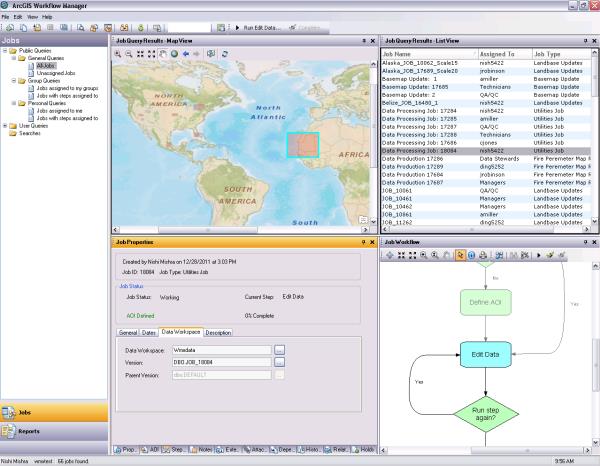Image resolution: width=600 pixels, height=466 pixels.
Task: Click the Run step again decision diamond
Action: coord(486,414)
